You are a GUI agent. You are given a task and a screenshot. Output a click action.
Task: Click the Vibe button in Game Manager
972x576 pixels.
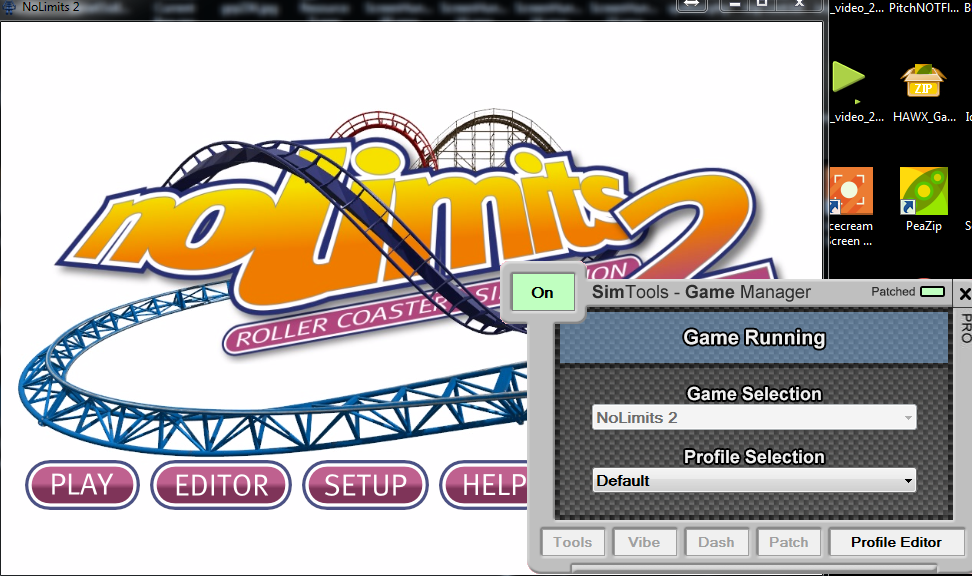coord(644,543)
